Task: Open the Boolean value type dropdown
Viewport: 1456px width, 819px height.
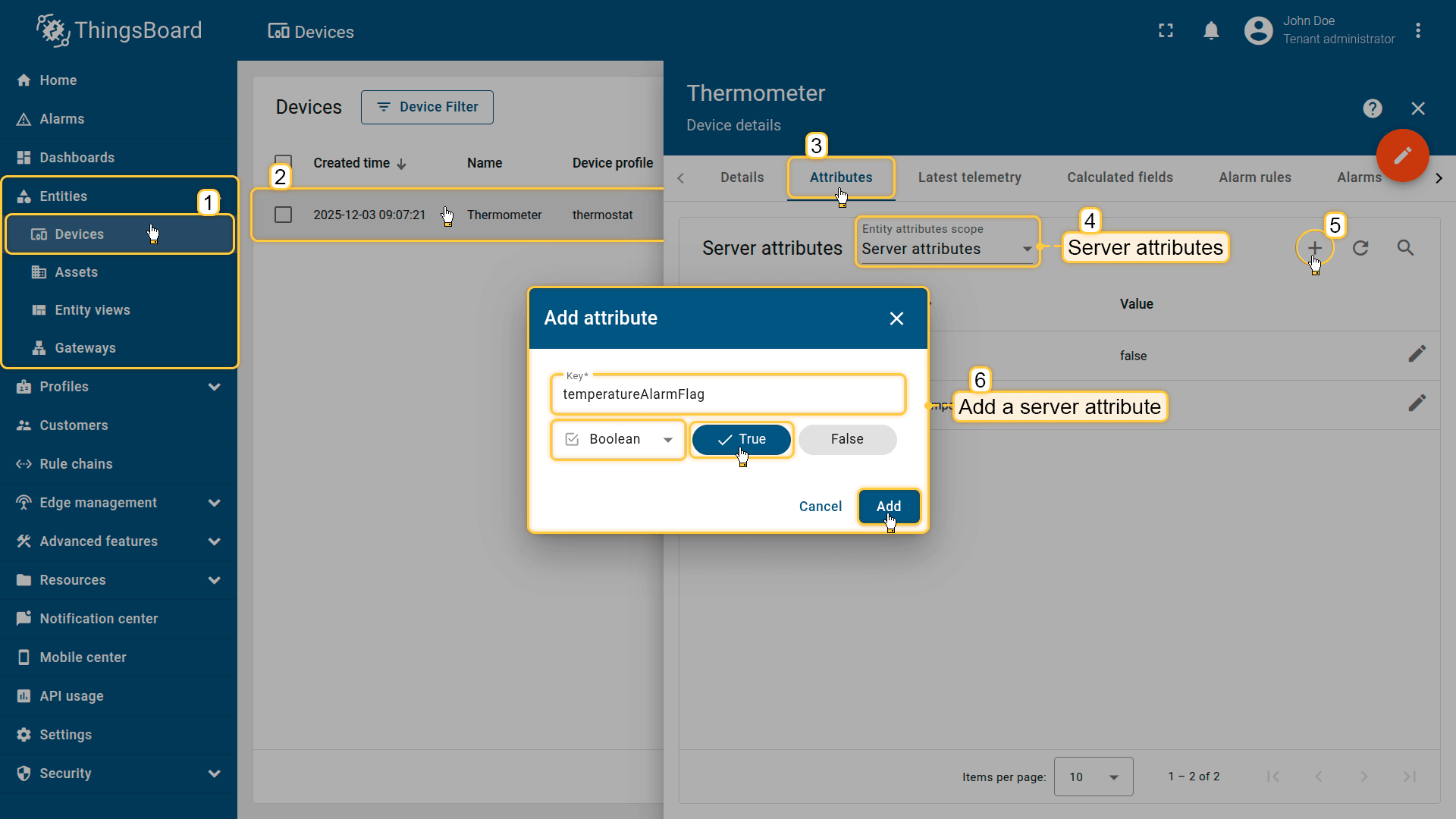Action: 618,439
